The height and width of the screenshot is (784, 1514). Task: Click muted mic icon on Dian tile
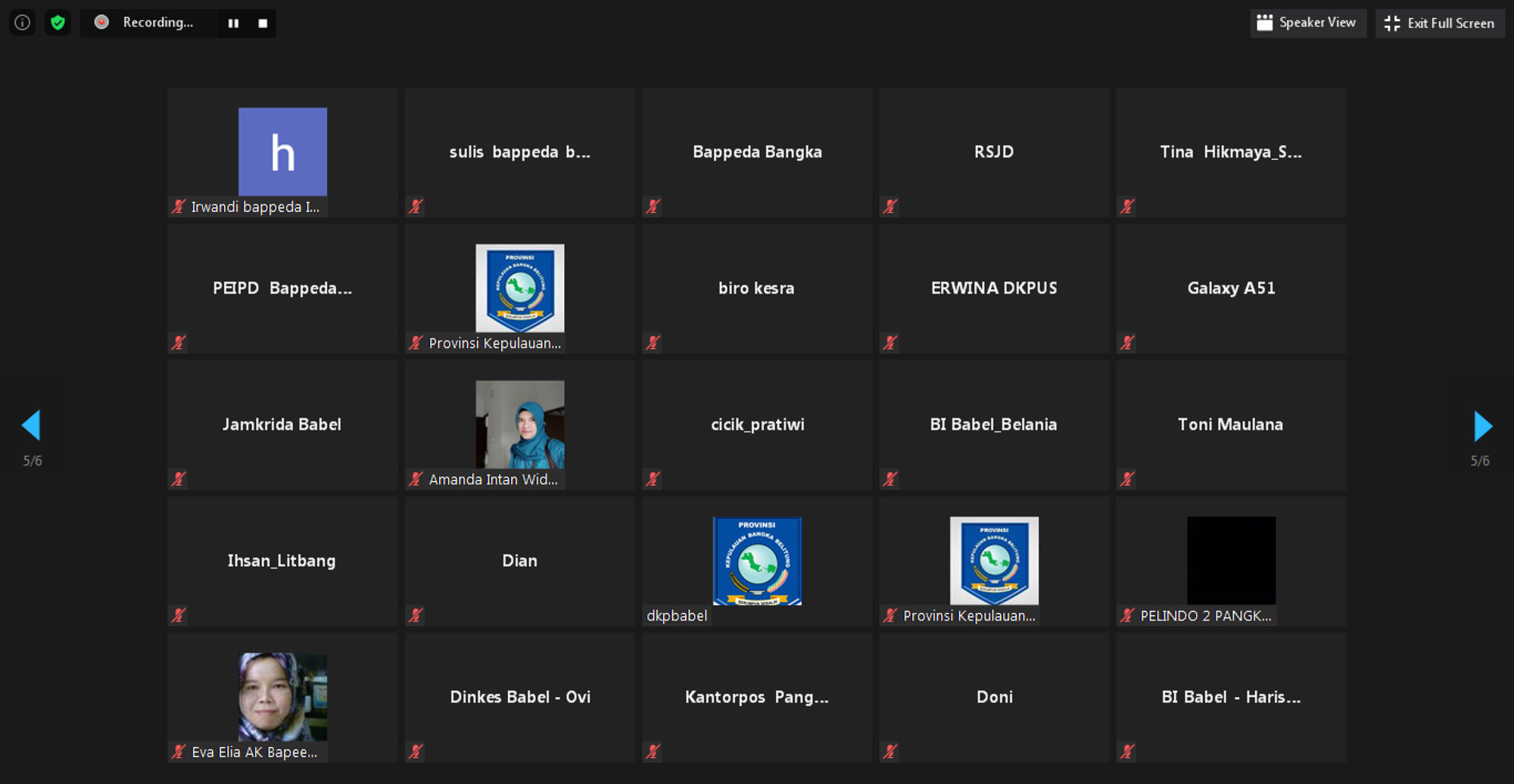(416, 615)
